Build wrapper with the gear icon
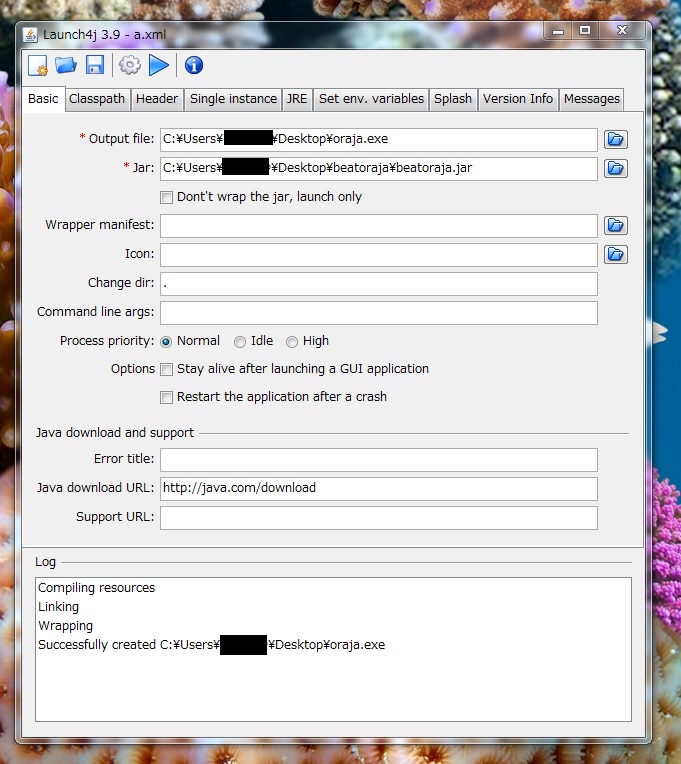The width and height of the screenshot is (681, 764). click(x=130, y=65)
